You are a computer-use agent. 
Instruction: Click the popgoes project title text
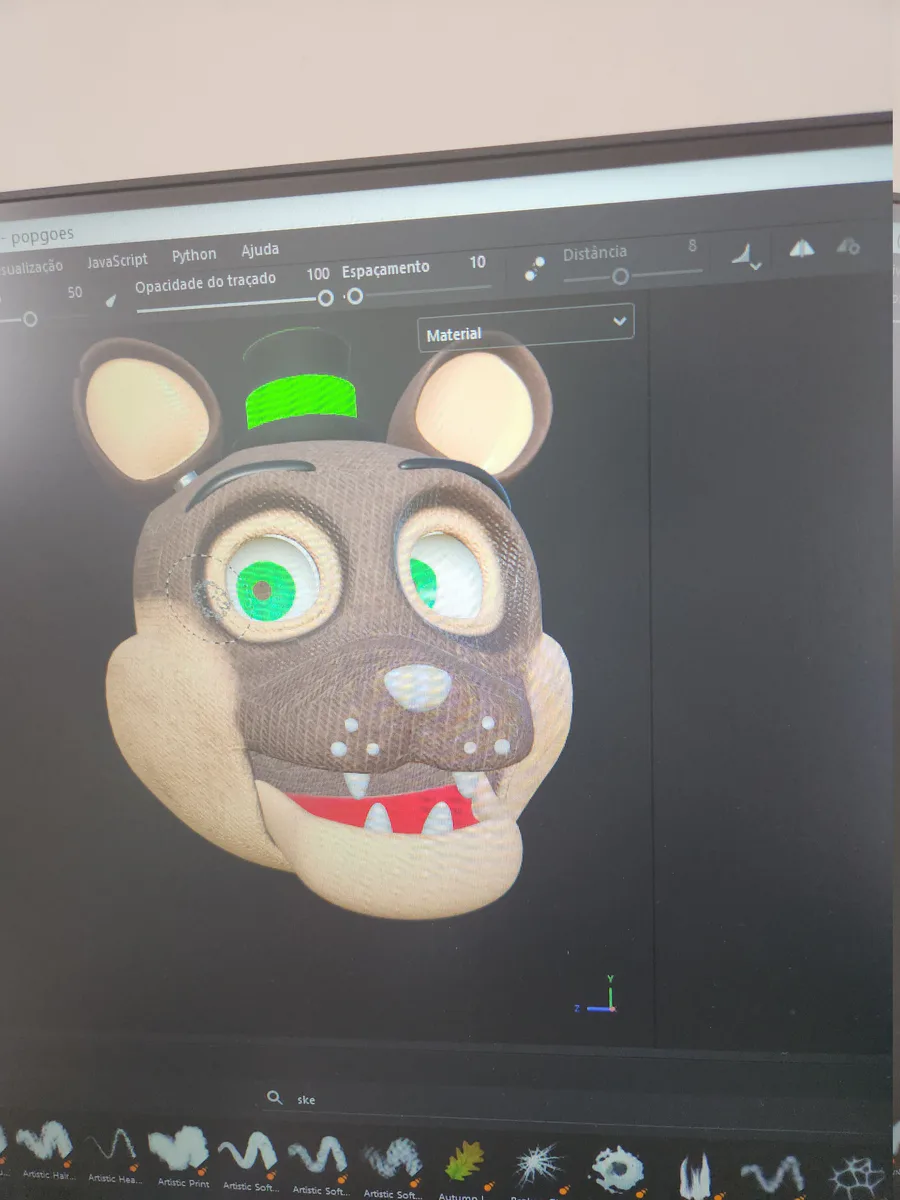[x=42, y=236]
